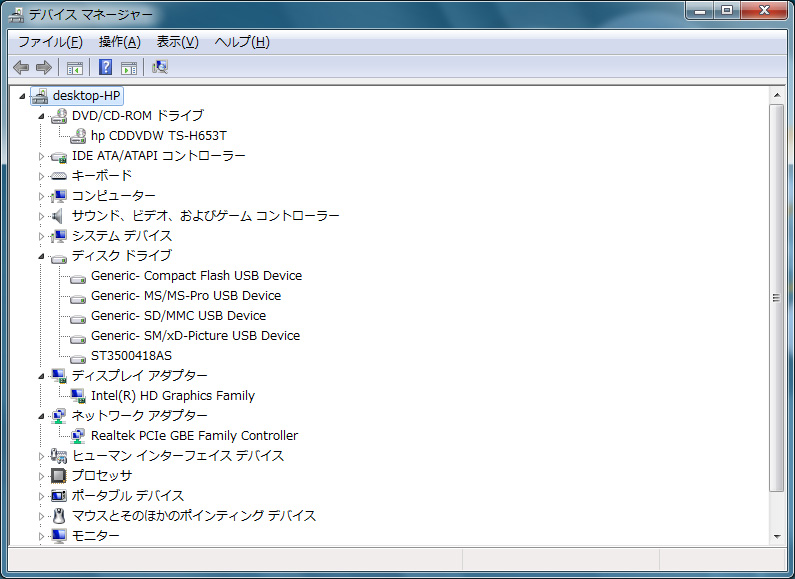Select the desktop-HP root computer node
The width and height of the screenshot is (795, 579).
[x=86, y=95]
